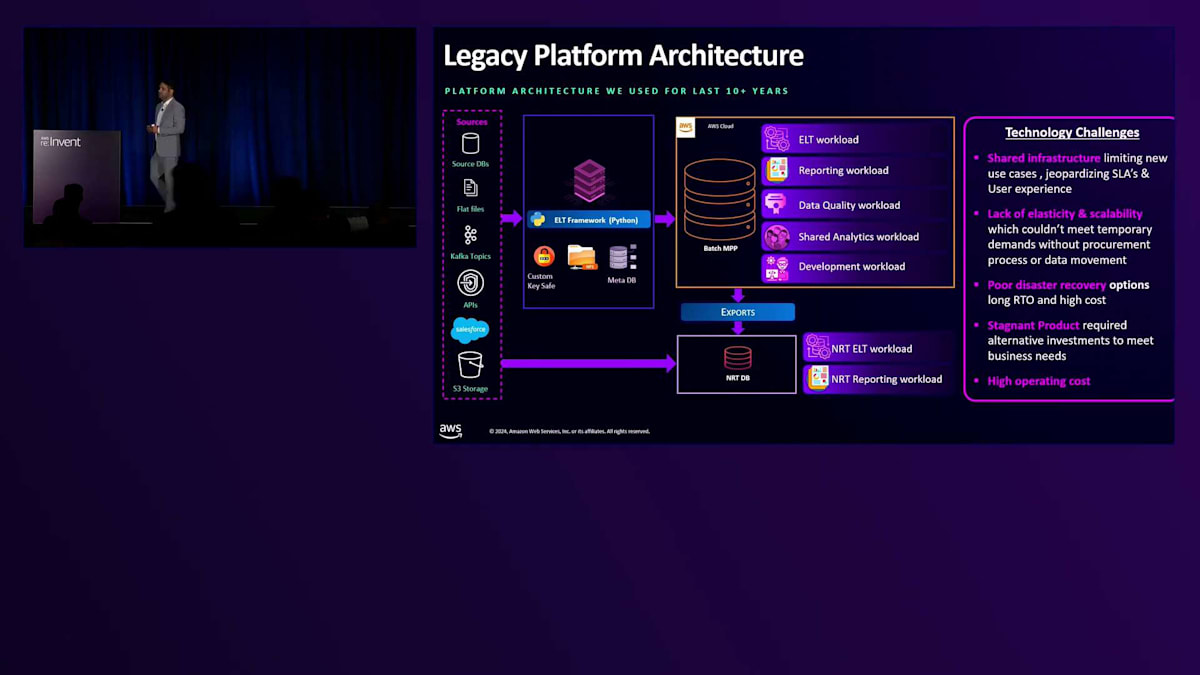The image size is (1200, 675).
Task: Click the 'Stagnant Product' bullet text
Action: pos(1034,325)
